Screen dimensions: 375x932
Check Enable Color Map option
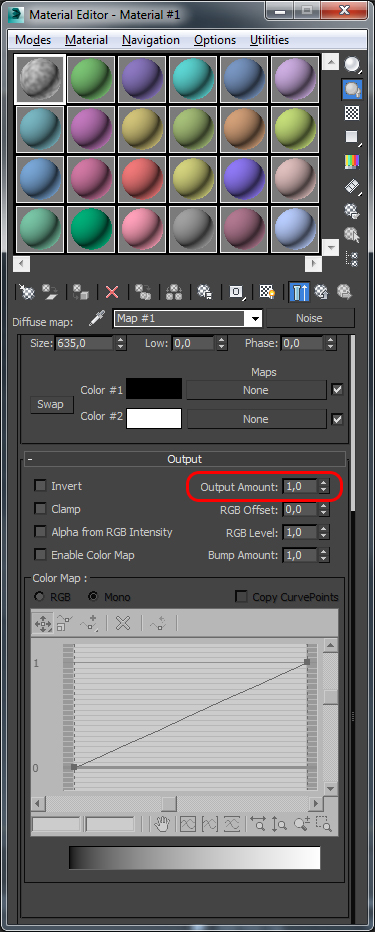[40, 555]
